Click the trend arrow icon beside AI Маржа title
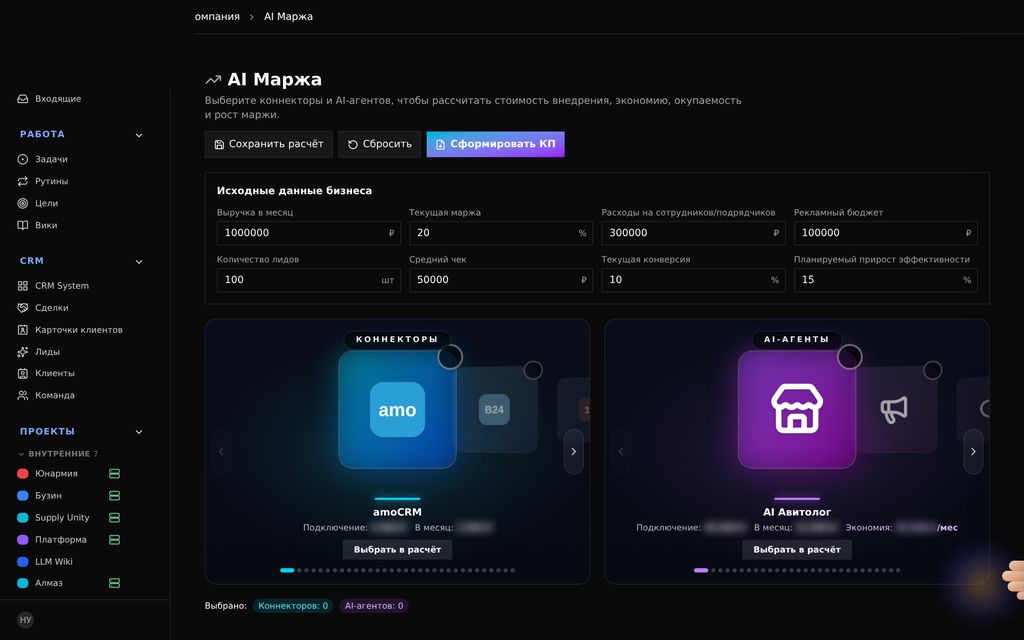1024x640 pixels. coord(213,80)
